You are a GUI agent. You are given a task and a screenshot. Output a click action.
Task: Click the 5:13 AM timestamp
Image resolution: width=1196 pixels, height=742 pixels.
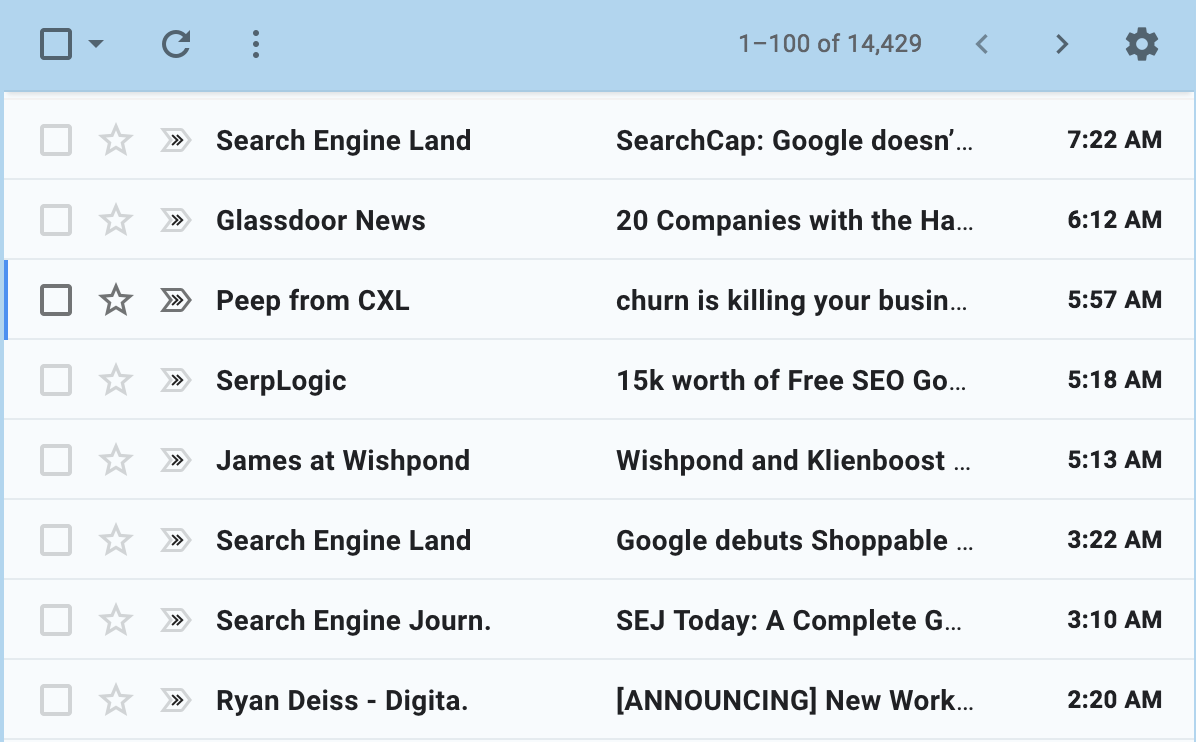click(x=1114, y=460)
